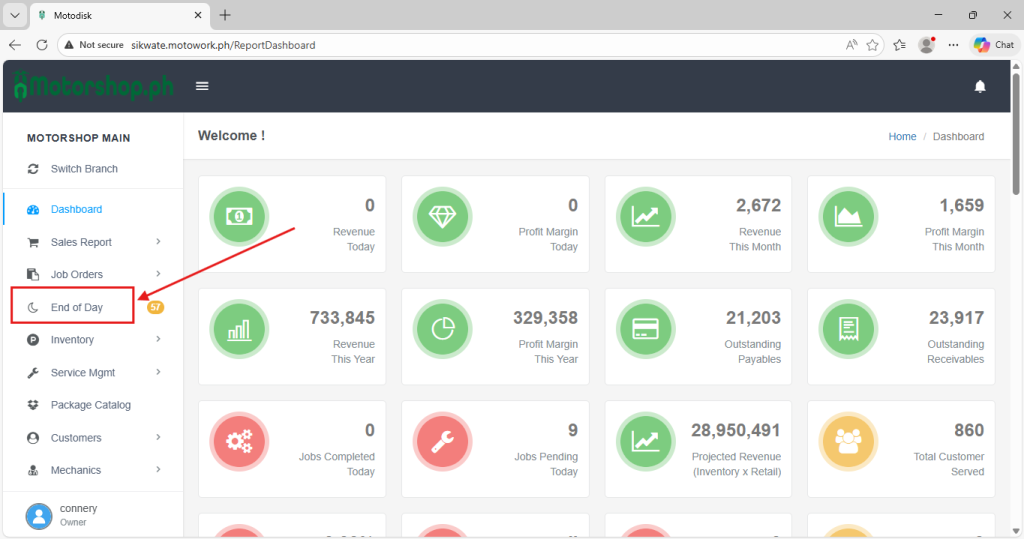Screen dimensions: 1024x539
Task: Click the Home breadcrumb link
Action: (902, 136)
